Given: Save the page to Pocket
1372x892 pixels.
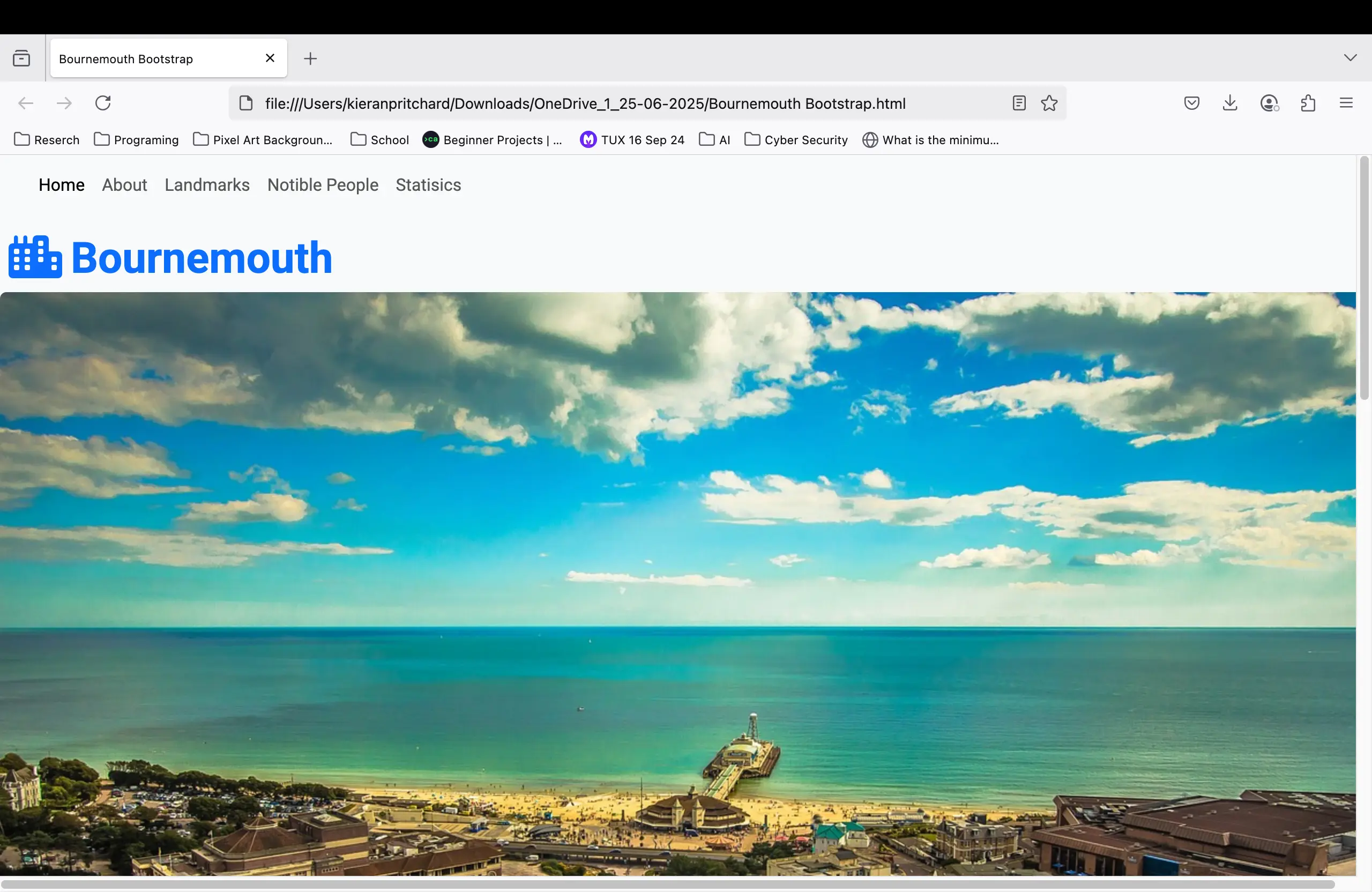Looking at the screenshot, I should [x=1191, y=103].
